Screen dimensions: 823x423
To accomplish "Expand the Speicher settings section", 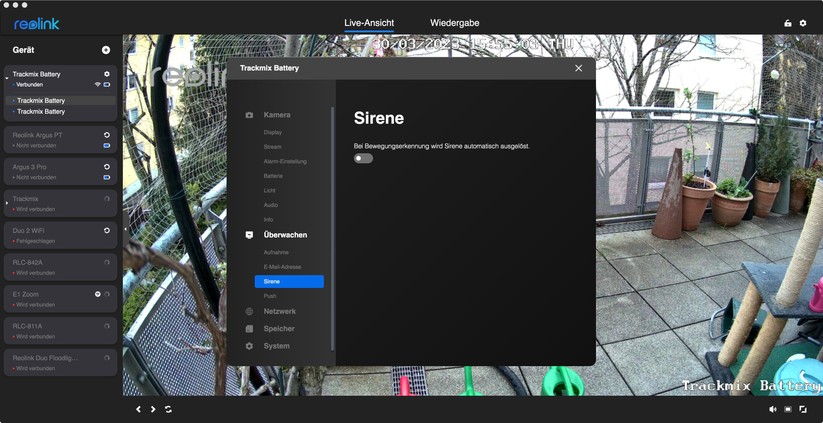I will 278,328.
